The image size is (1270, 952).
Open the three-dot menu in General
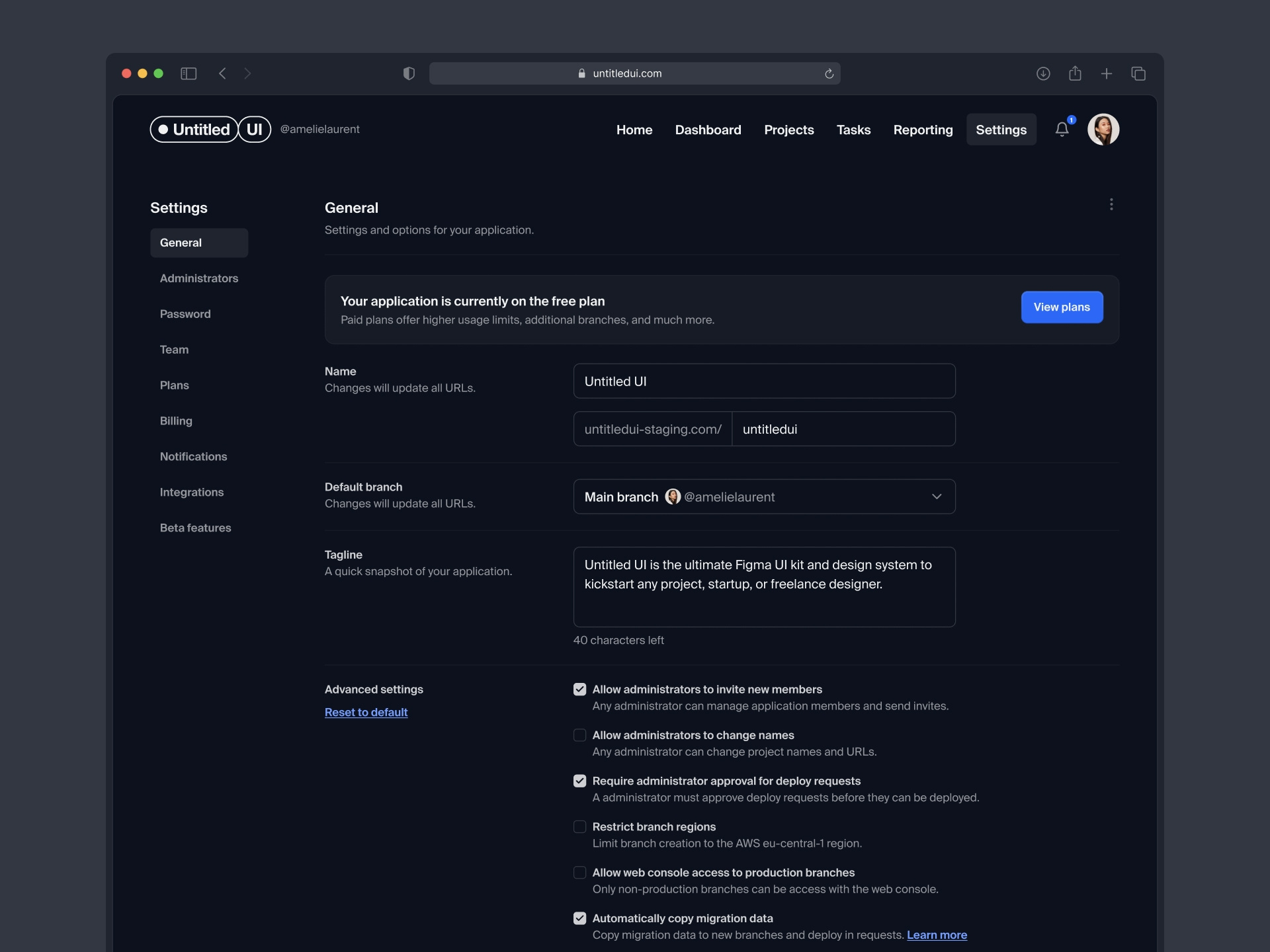pyautogui.click(x=1111, y=204)
